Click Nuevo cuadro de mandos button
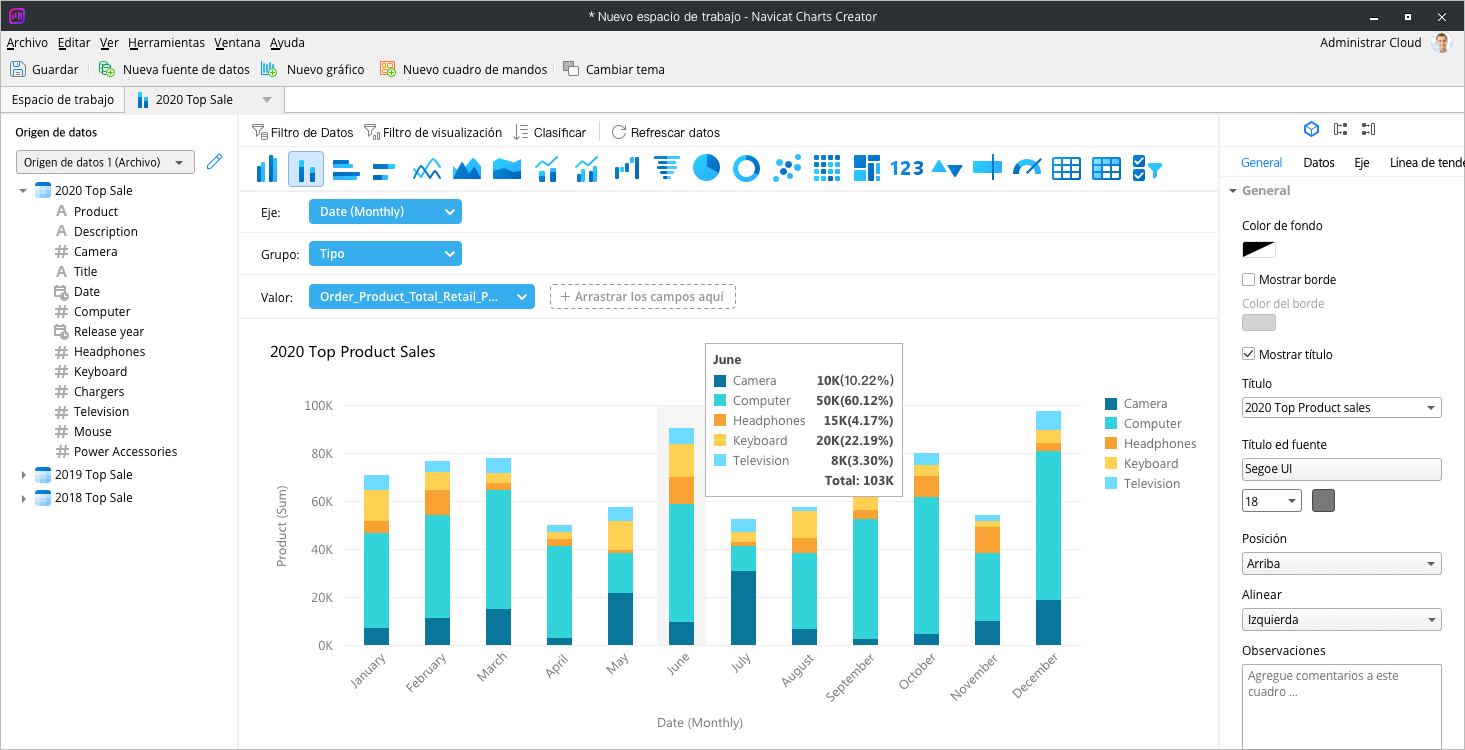 point(465,69)
